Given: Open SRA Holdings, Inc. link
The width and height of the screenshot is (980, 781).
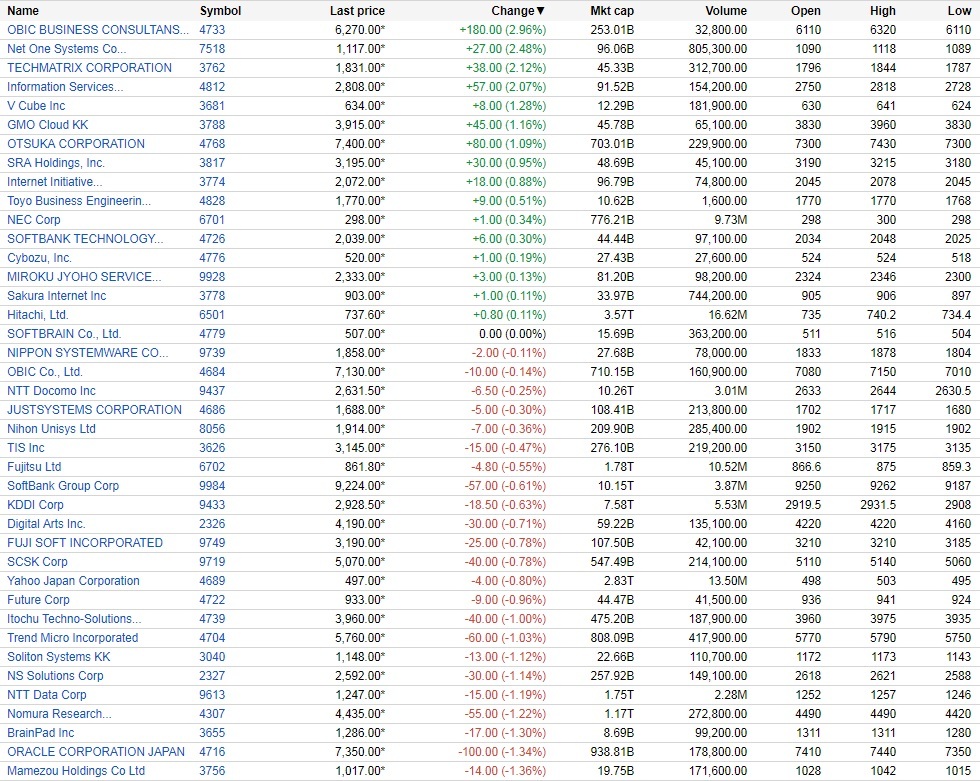Looking at the screenshot, I should (x=56, y=162).
